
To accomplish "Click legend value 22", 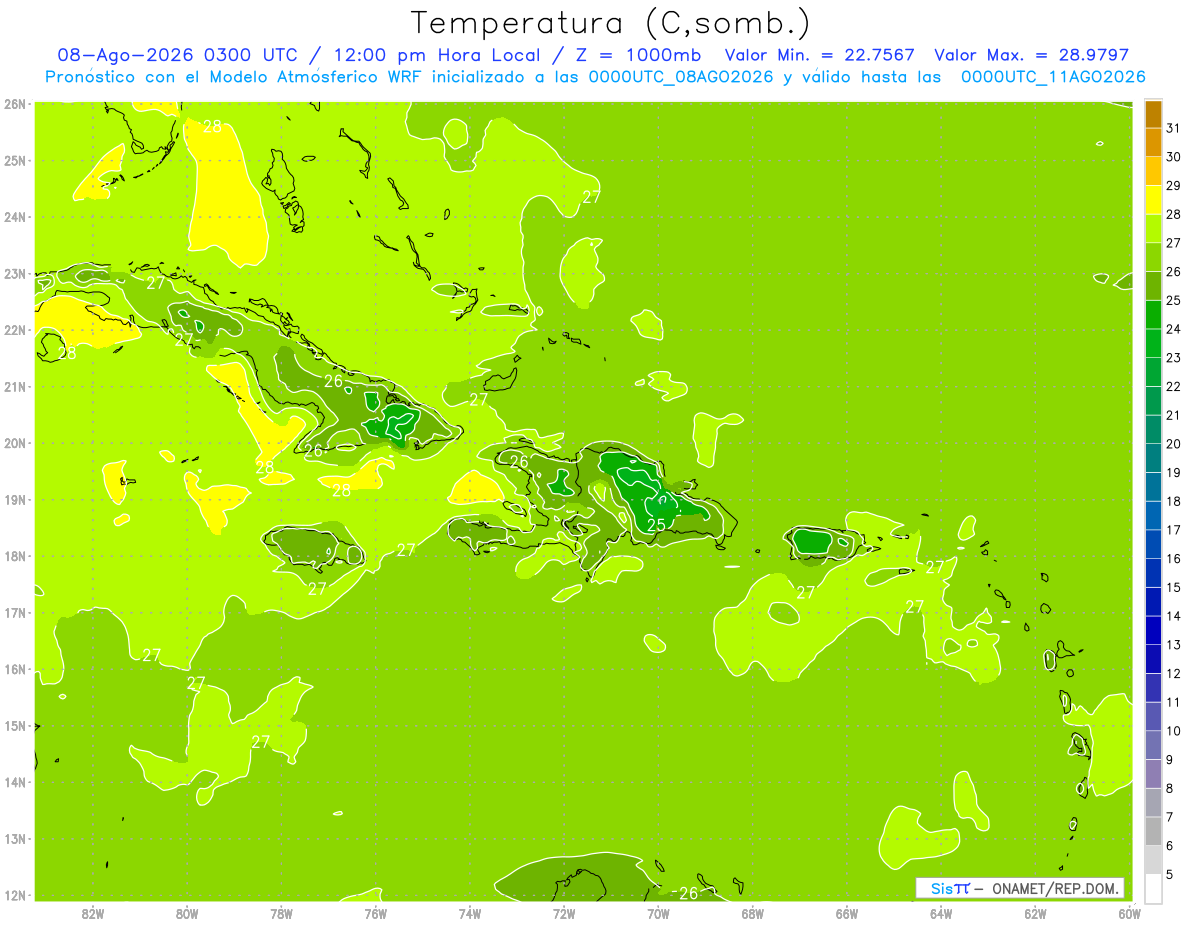I will point(1173,387).
